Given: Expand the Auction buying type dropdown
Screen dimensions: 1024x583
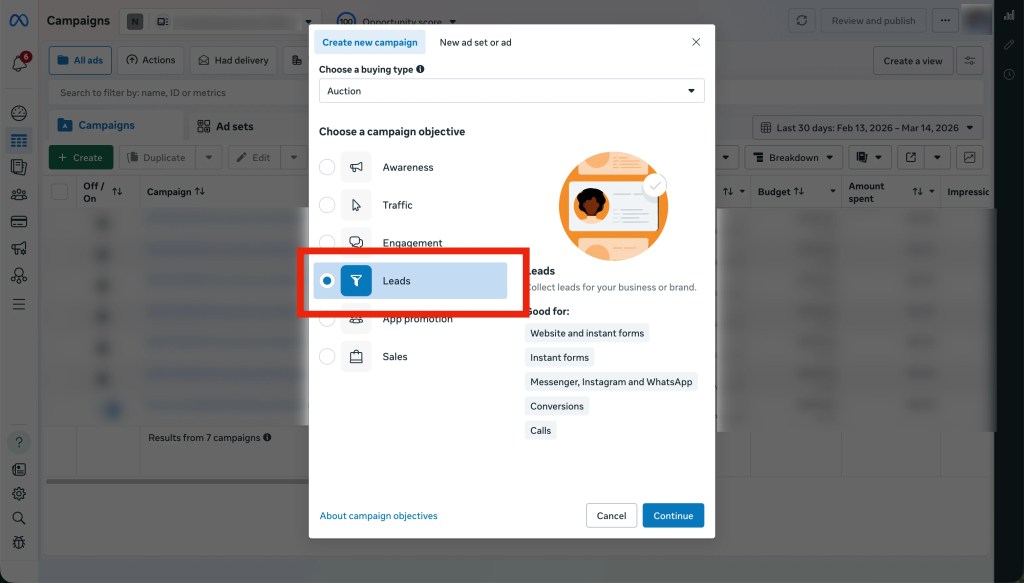Looking at the screenshot, I should coord(511,91).
